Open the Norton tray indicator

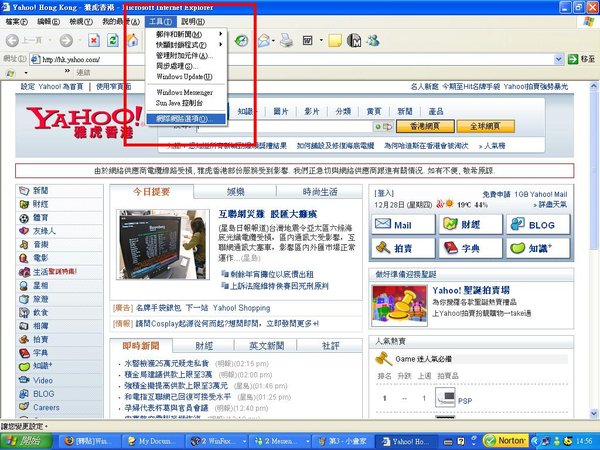click(x=506, y=441)
